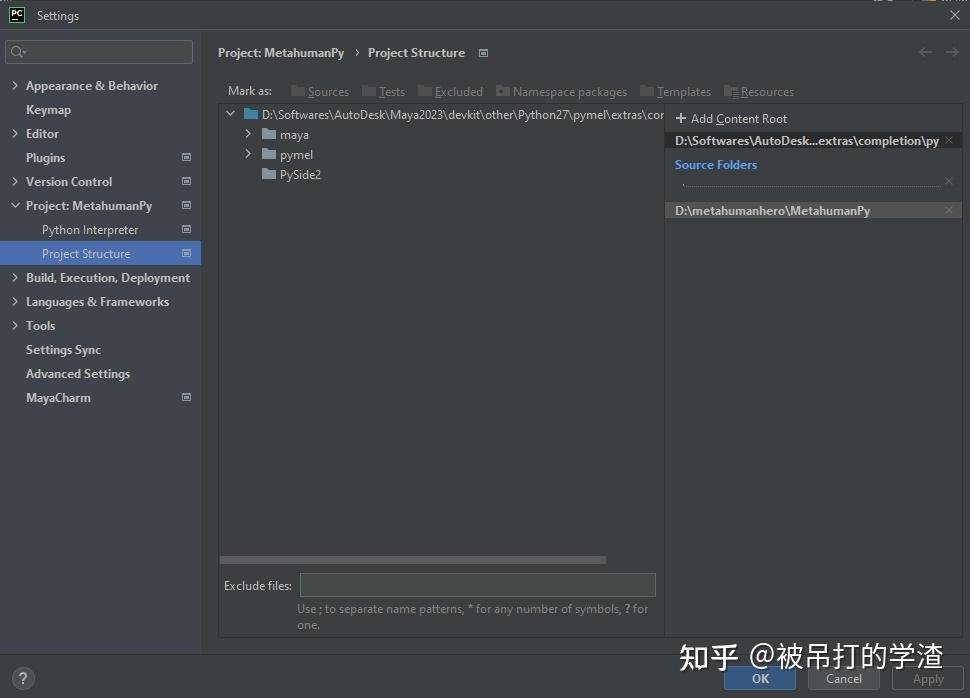Click the help question mark icon

point(22,678)
